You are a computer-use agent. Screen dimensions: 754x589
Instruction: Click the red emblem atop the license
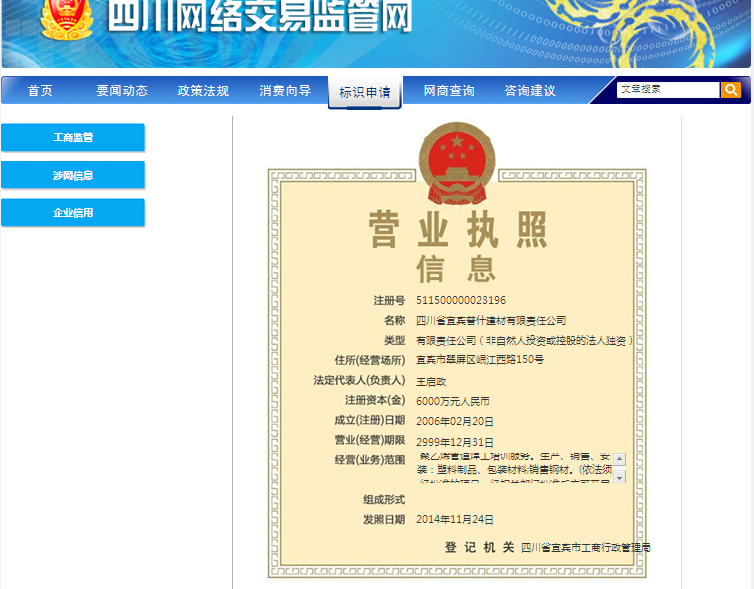[x=457, y=164]
